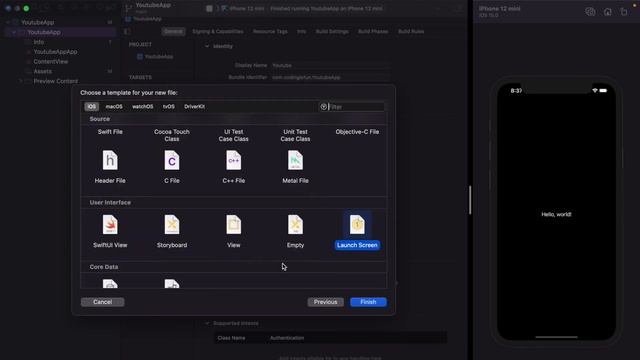The height and width of the screenshot is (360, 640).
Task: Click Cancel in the template dialog
Action: tap(102, 302)
